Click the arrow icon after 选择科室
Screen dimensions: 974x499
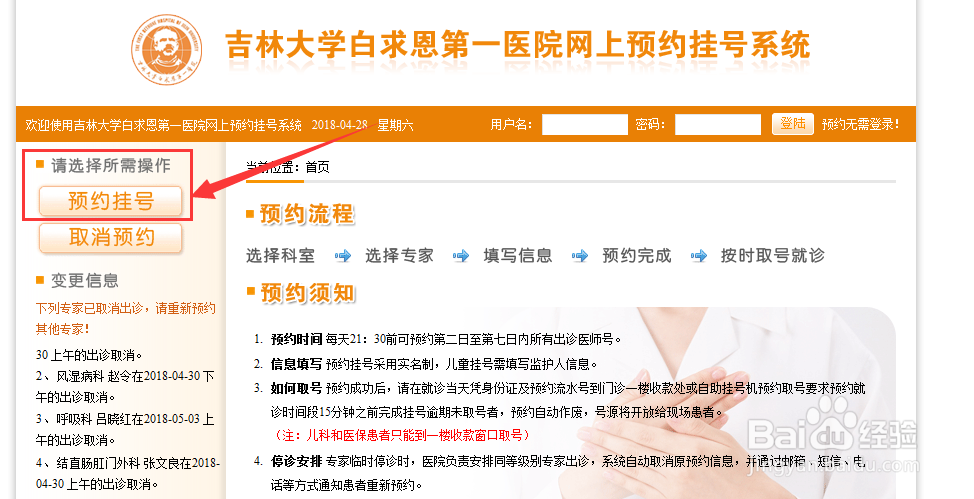[343, 255]
